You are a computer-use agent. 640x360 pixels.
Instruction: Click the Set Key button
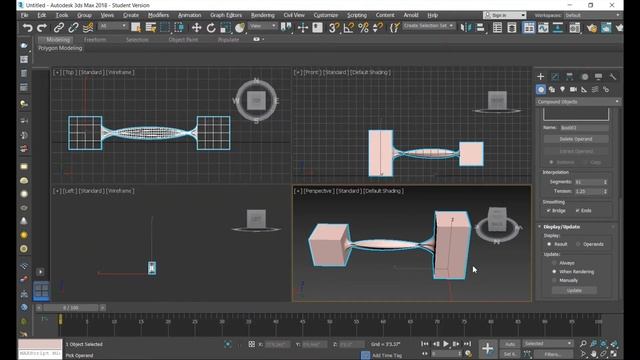pos(510,354)
